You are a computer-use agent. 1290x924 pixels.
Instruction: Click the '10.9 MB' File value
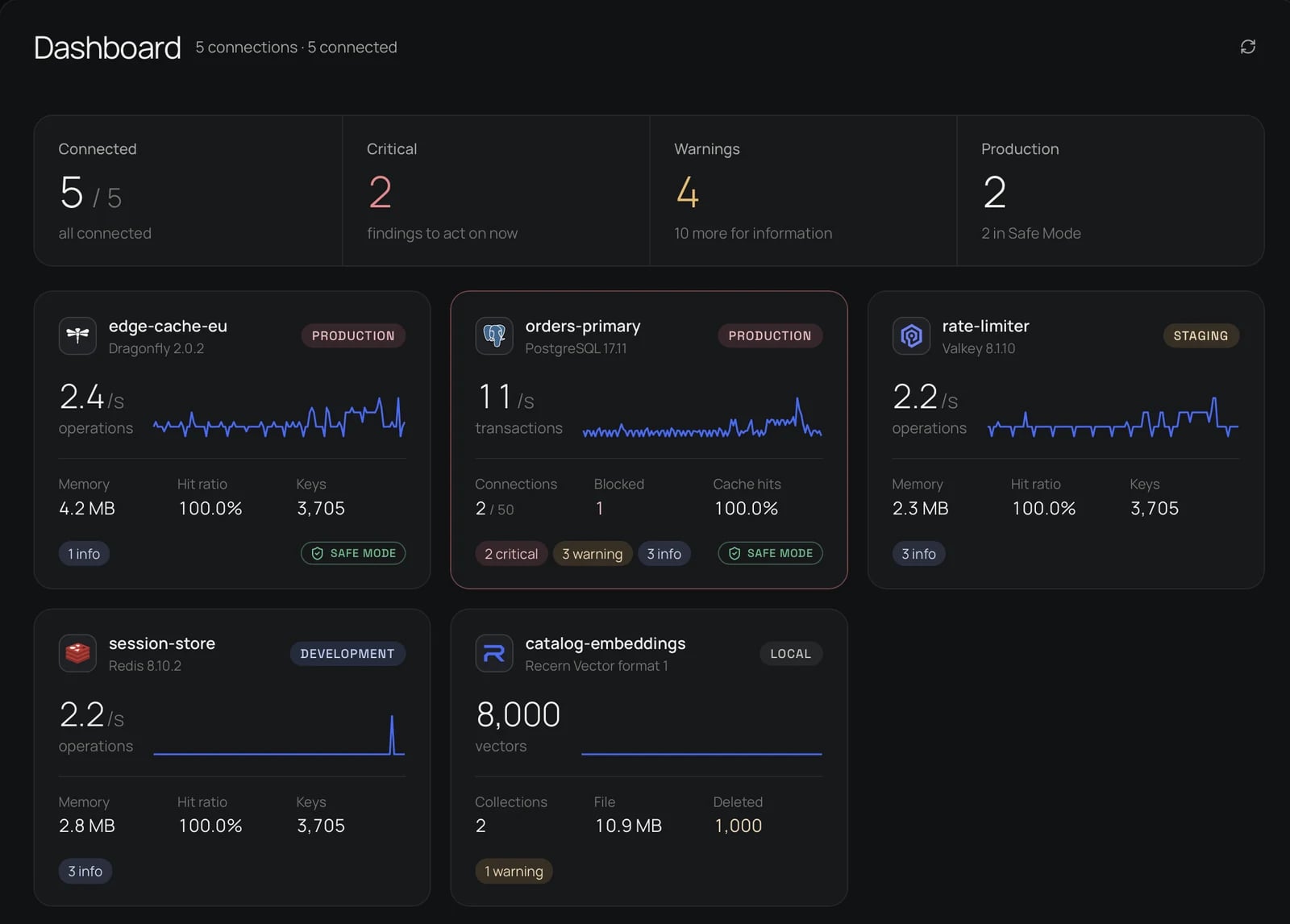[x=628, y=826]
